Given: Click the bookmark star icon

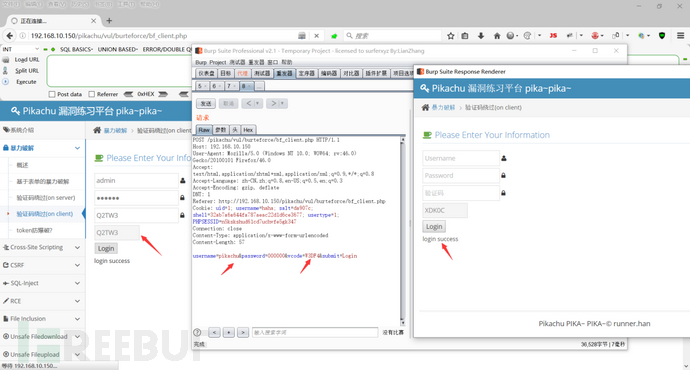Looking at the screenshot, I should (450, 36).
